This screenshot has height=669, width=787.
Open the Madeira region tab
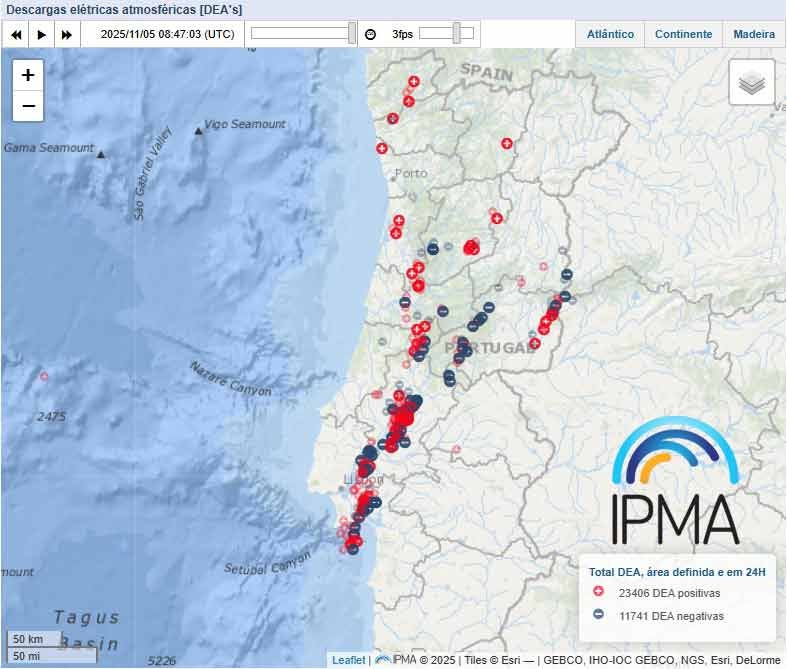coord(753,34)
